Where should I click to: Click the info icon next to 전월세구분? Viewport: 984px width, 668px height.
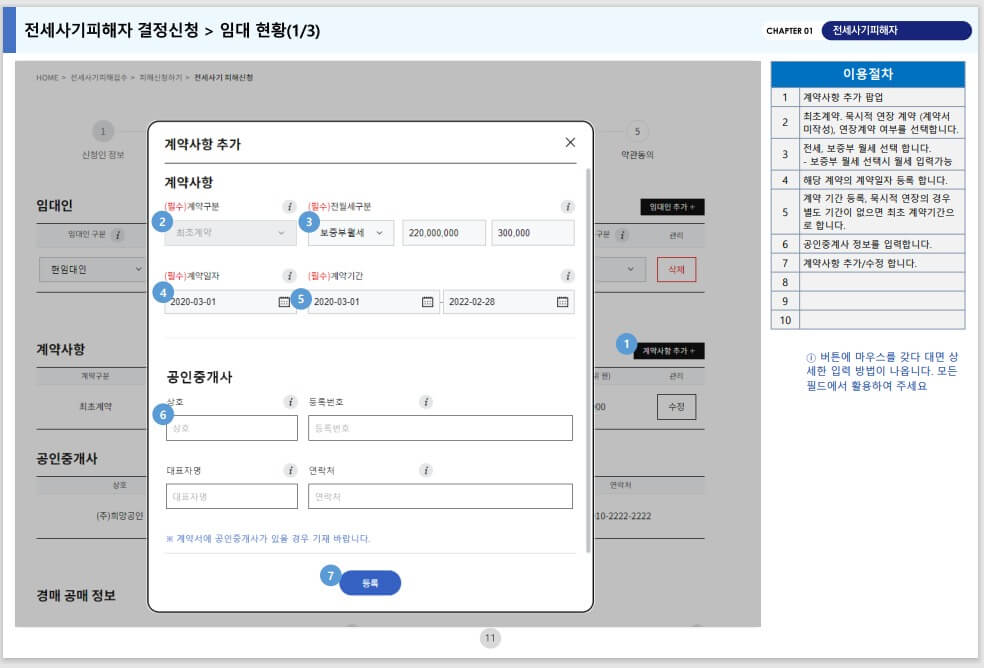point(570,206)
